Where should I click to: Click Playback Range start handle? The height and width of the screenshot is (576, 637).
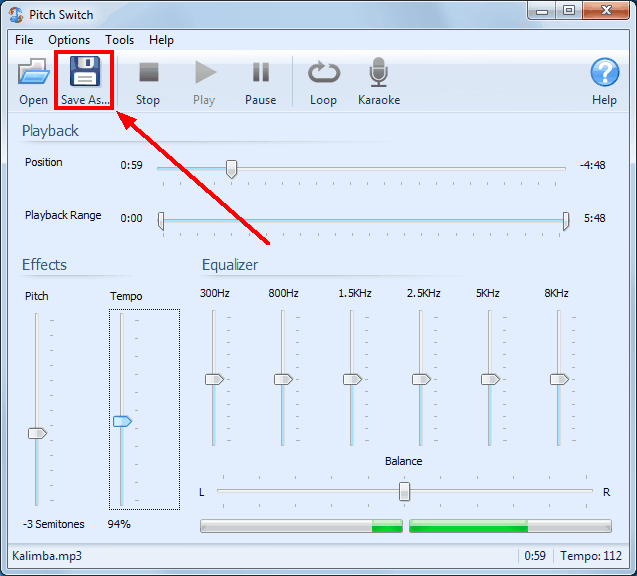(x=161, y=221)
